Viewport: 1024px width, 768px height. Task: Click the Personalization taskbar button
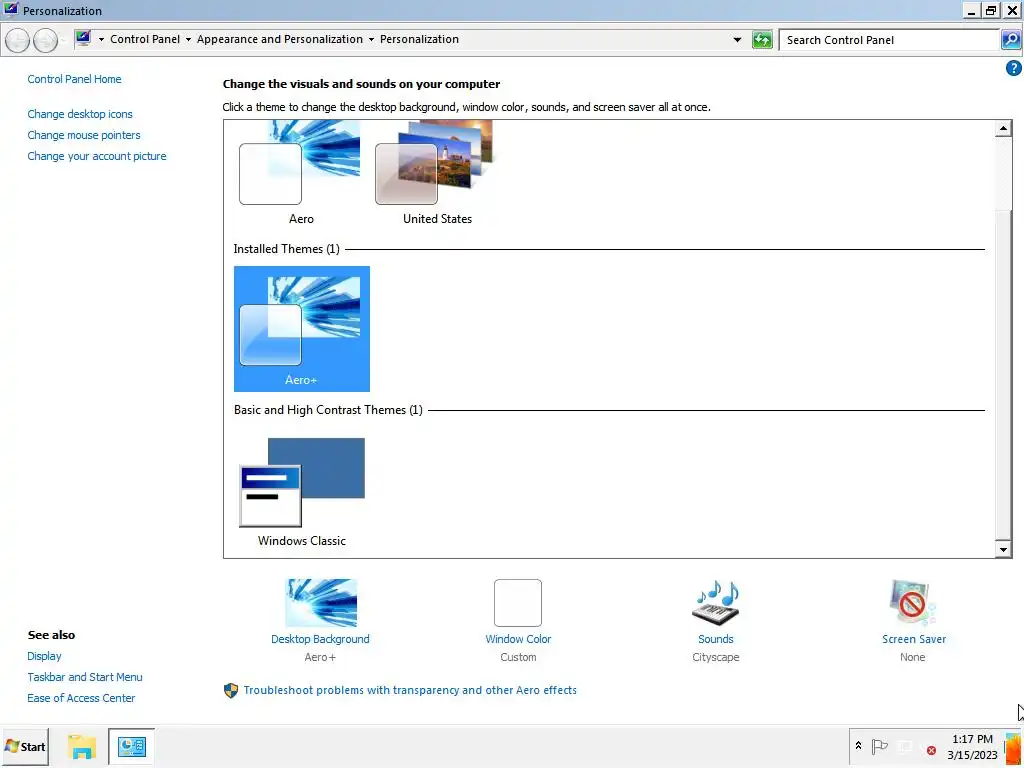click(131, 747)
